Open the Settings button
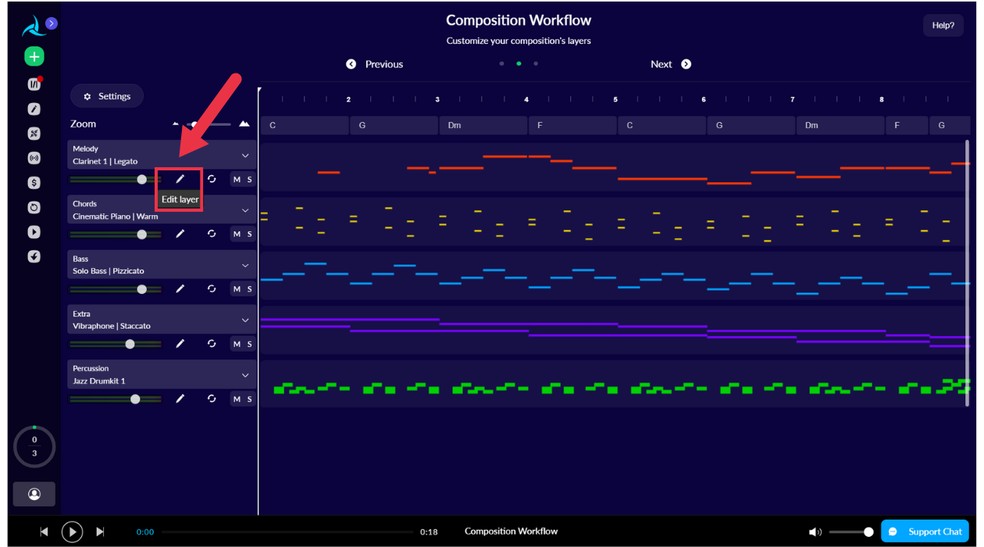 [x=107, y=96]
